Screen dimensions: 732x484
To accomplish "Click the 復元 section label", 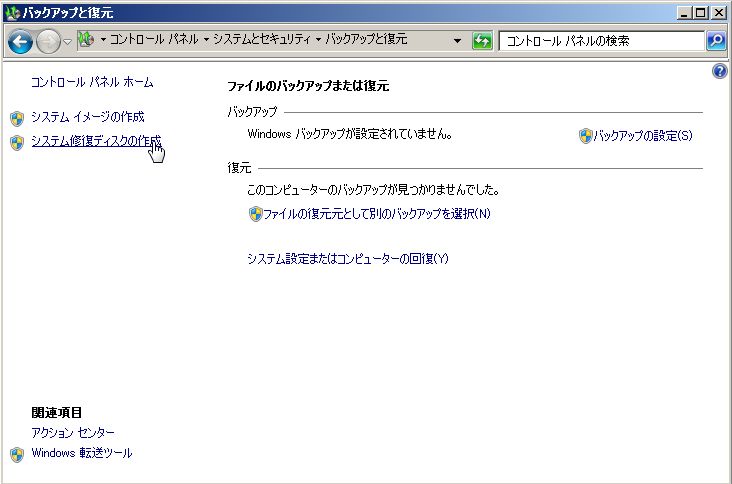I will click(239, 168).
